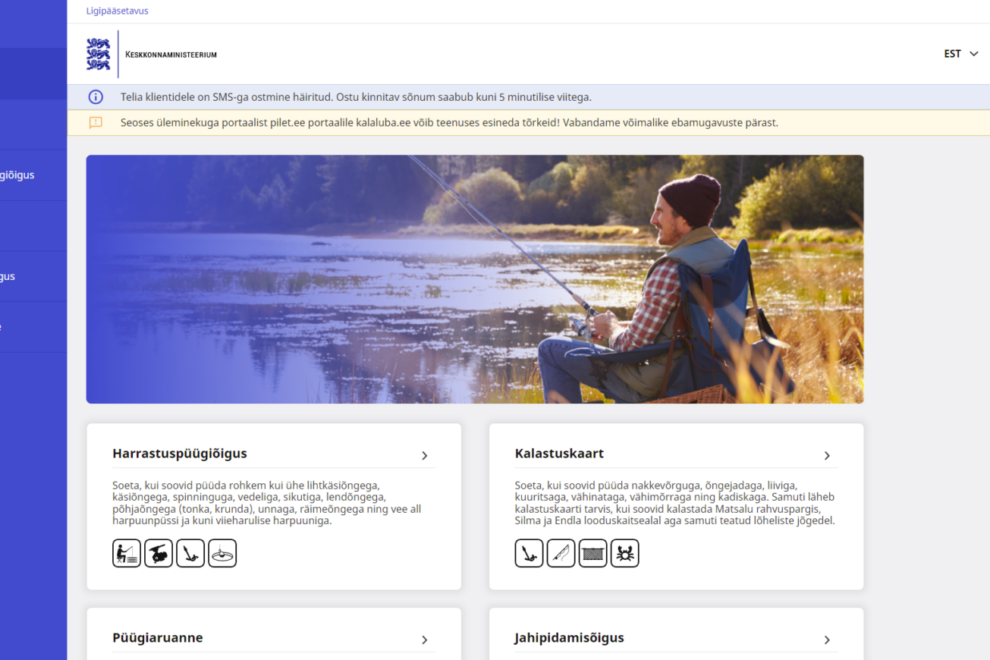Click the fishing rod icon under Kalastuskaart

click(561, 553)
